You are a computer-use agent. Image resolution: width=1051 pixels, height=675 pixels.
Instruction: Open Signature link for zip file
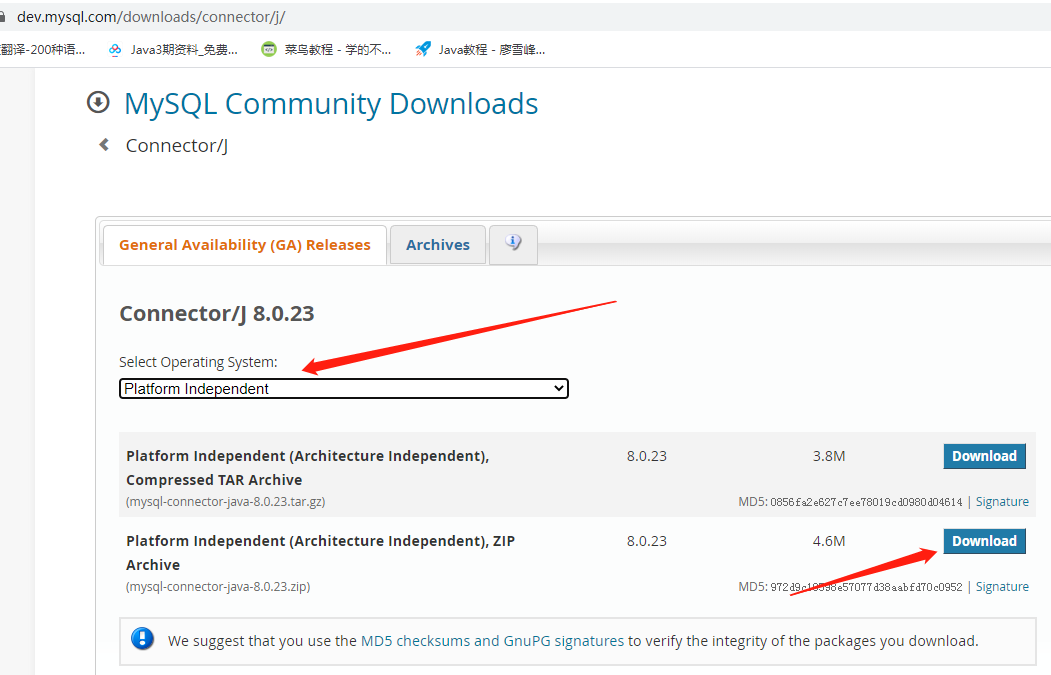[1002, 587]
